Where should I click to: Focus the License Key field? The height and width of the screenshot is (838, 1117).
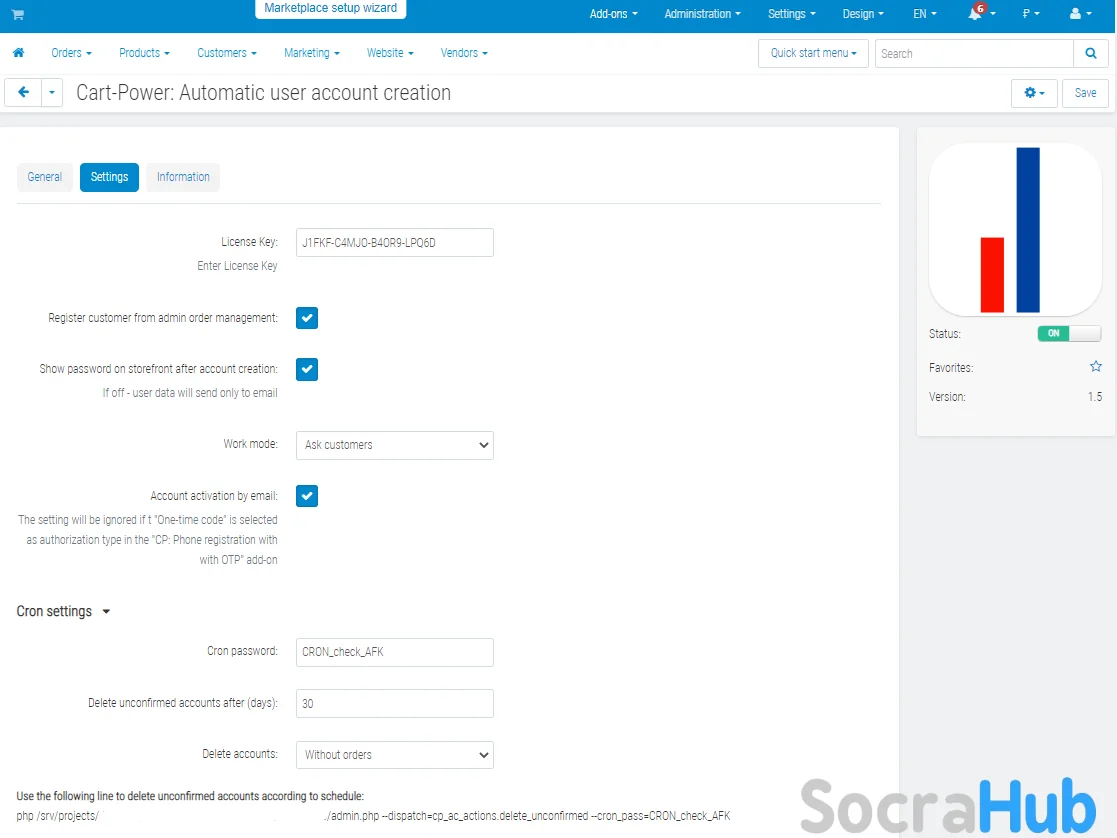[395, 243]
